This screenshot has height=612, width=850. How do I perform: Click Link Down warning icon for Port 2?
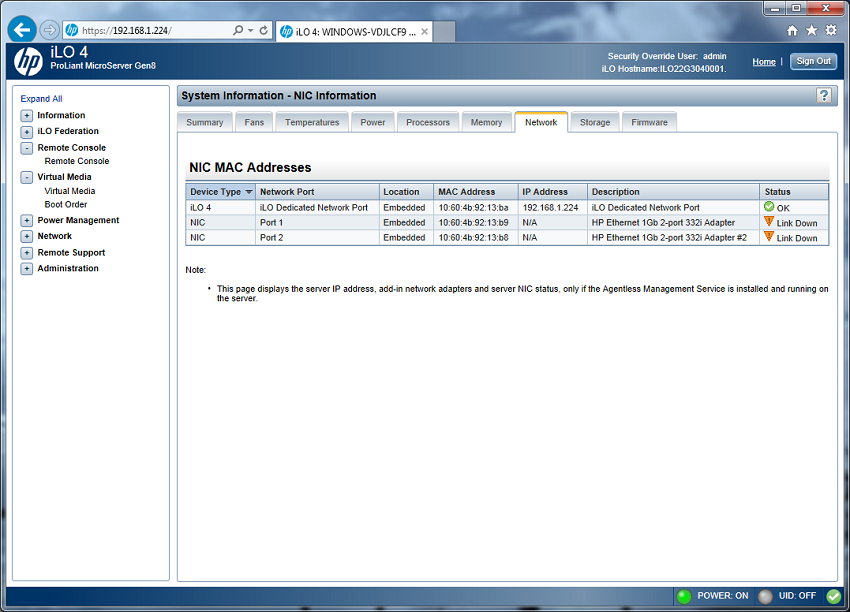769,237
